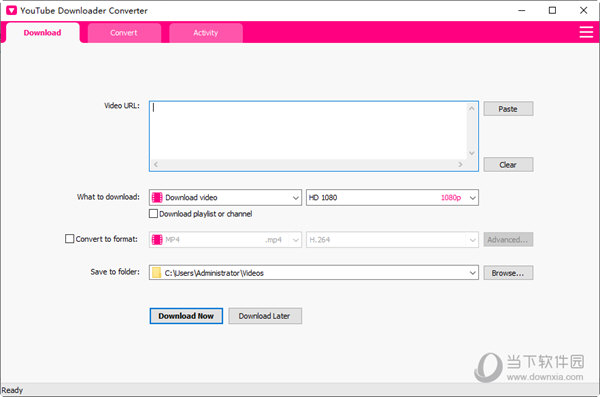Click the Browse... button
The width and height of the screenshot is (600, 397).
pyautogui.click(x=508, y=273)
